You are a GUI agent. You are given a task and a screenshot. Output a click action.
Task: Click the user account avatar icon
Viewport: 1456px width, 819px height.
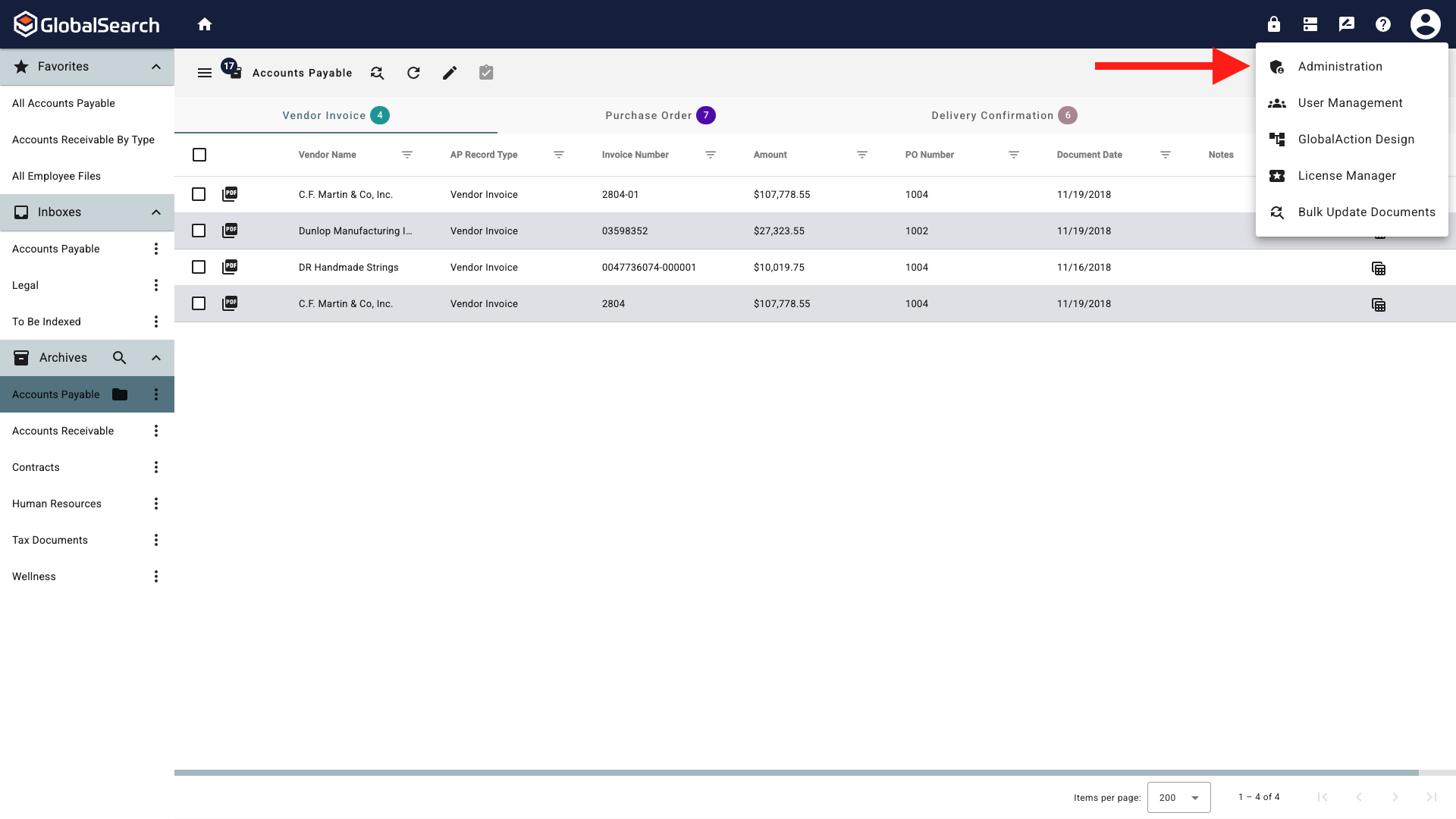tap(1425, 24)
